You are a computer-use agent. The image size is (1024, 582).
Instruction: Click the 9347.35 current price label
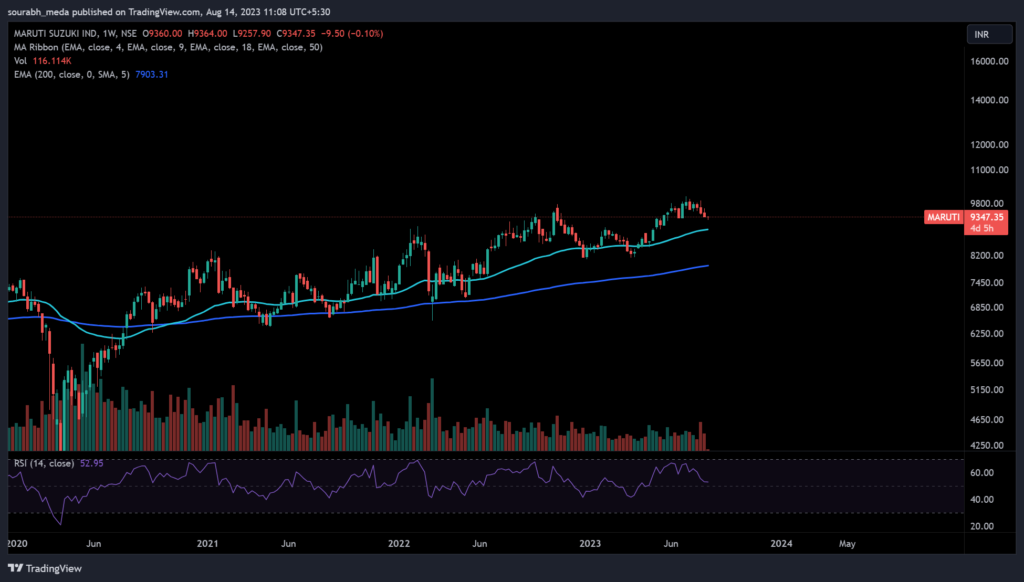(x=986, y=217)
